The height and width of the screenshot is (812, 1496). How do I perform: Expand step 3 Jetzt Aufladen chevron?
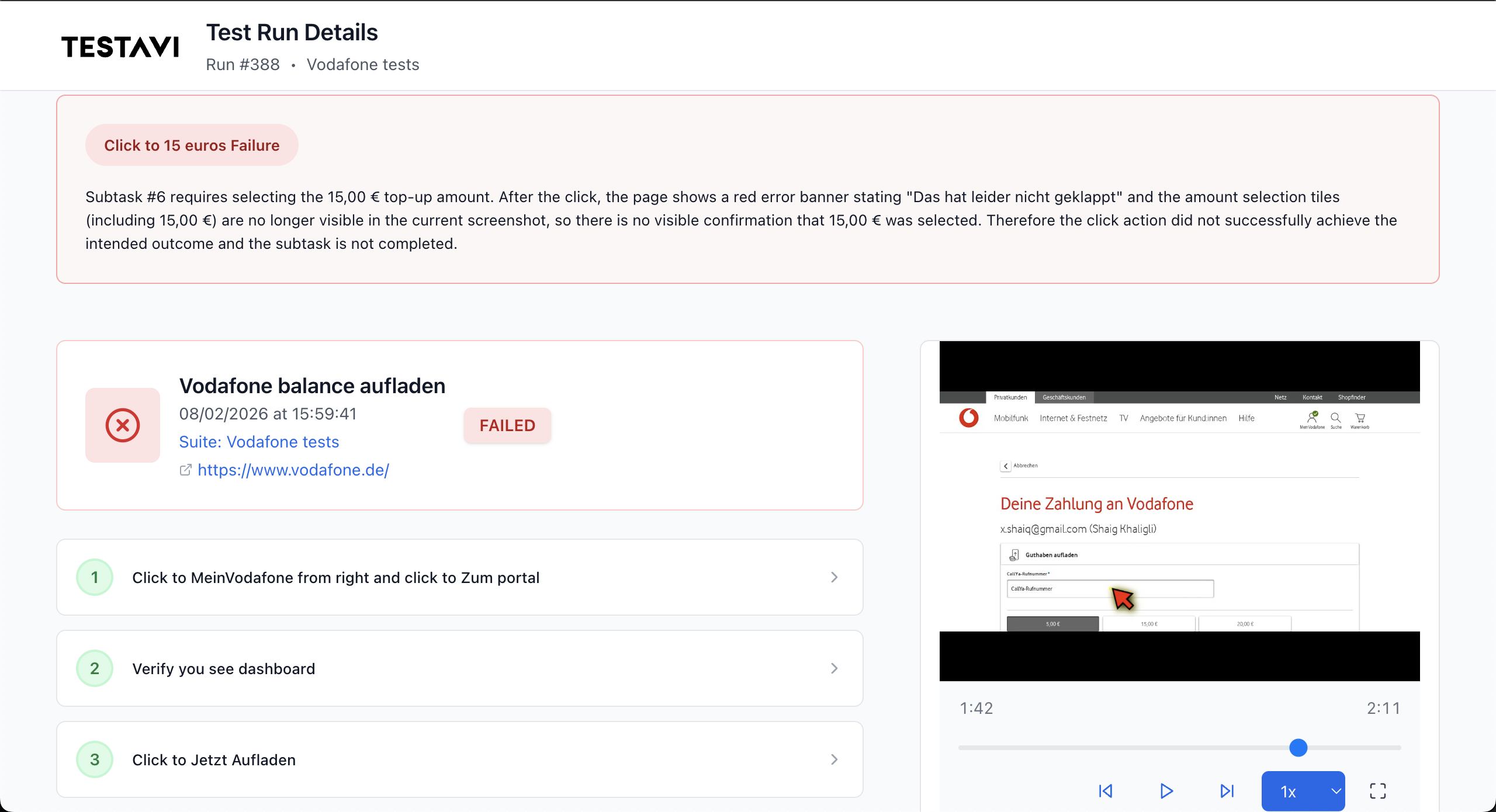[834, 759]
